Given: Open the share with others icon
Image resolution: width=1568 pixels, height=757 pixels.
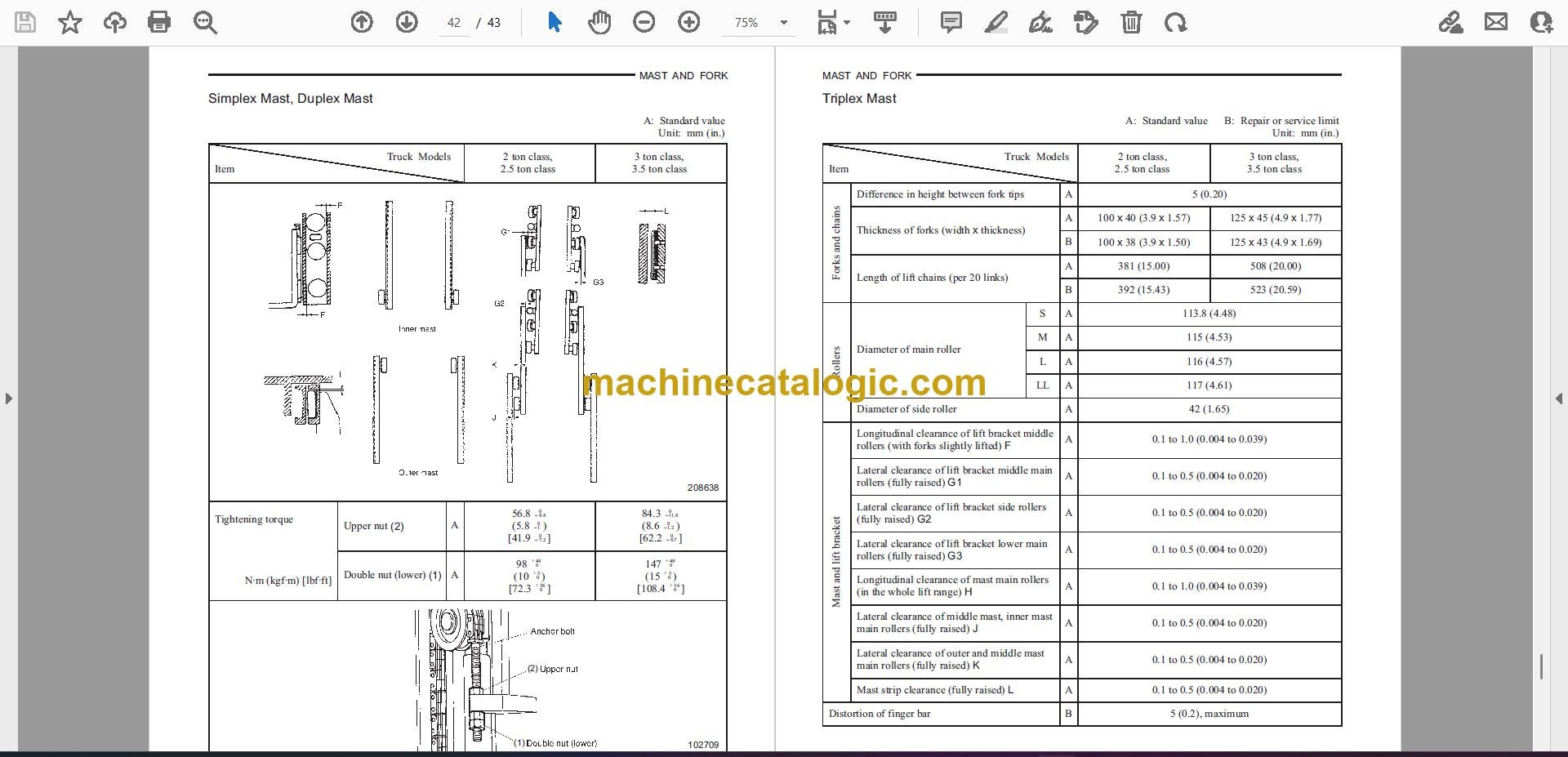Looking at the screenshot, I should [x=1541, y=23].
